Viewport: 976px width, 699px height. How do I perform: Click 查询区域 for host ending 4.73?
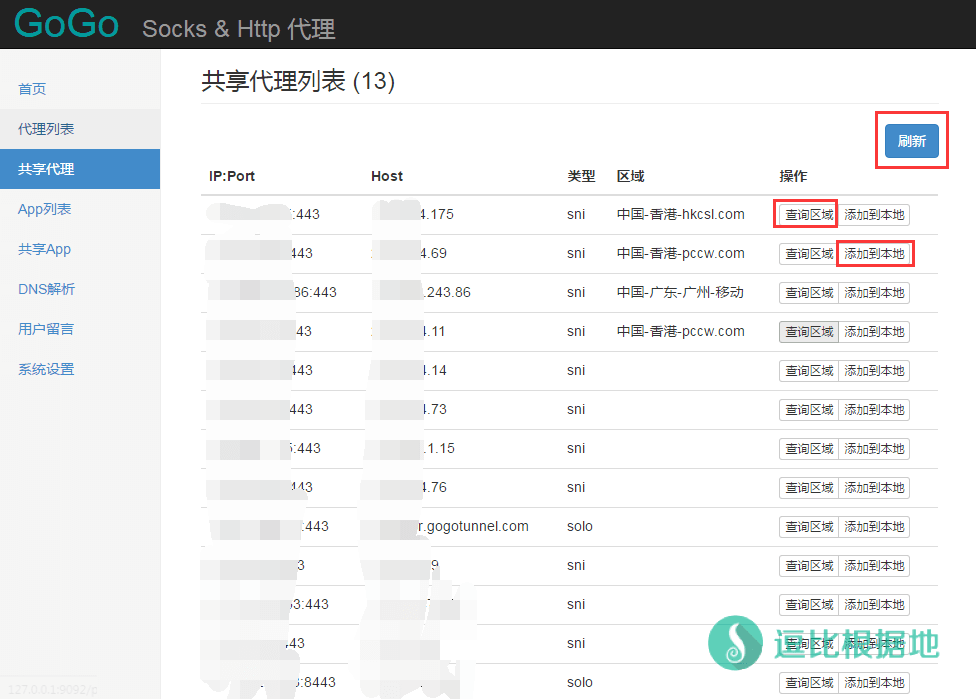pos(808,410)
